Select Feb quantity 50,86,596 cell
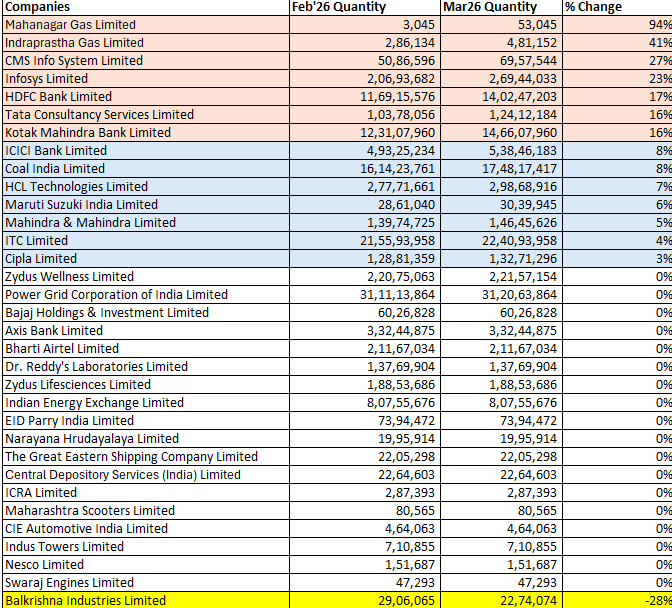The width and height of the screenshot is (672, 608). tap(365, 61)
